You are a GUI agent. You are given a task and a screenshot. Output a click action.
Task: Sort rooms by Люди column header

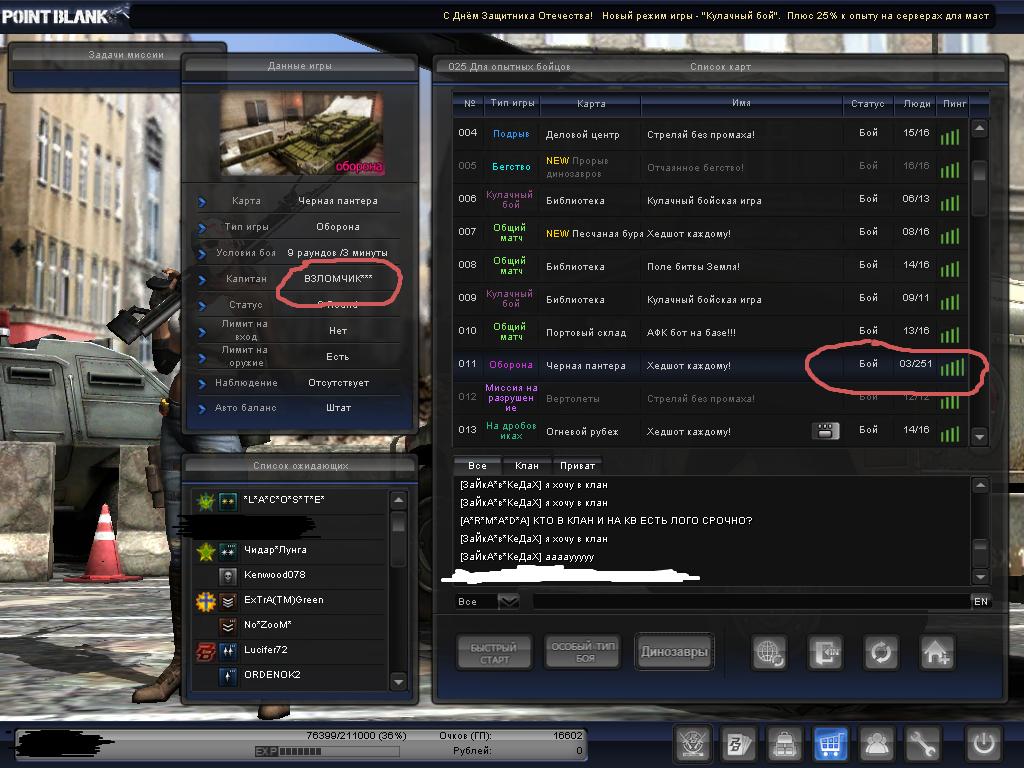click(x=917, y=103)
